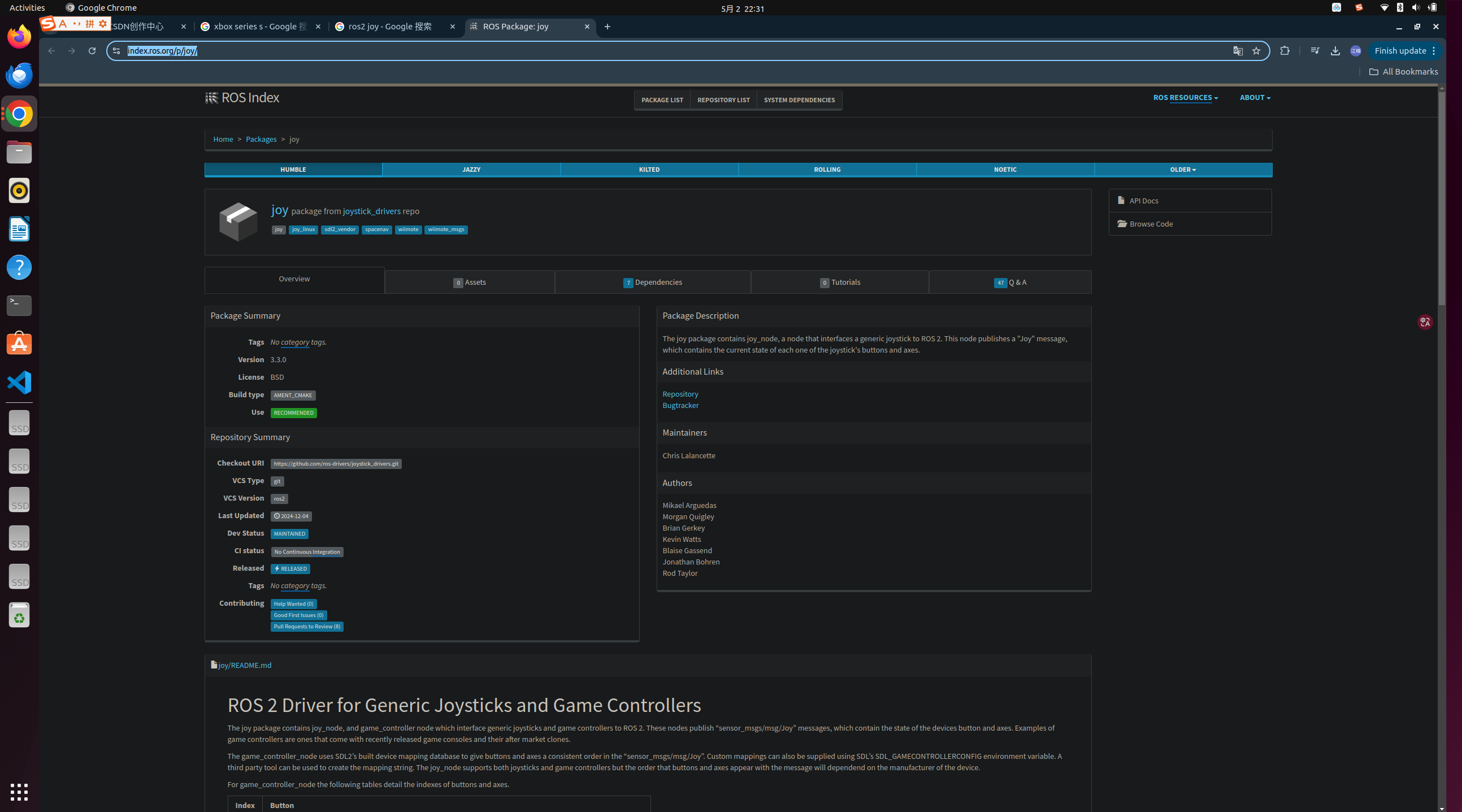Open the ROS RESOURCES dropdown menu
Viewport: 1462px width, 812px height.
click(x=1185, y=98)
